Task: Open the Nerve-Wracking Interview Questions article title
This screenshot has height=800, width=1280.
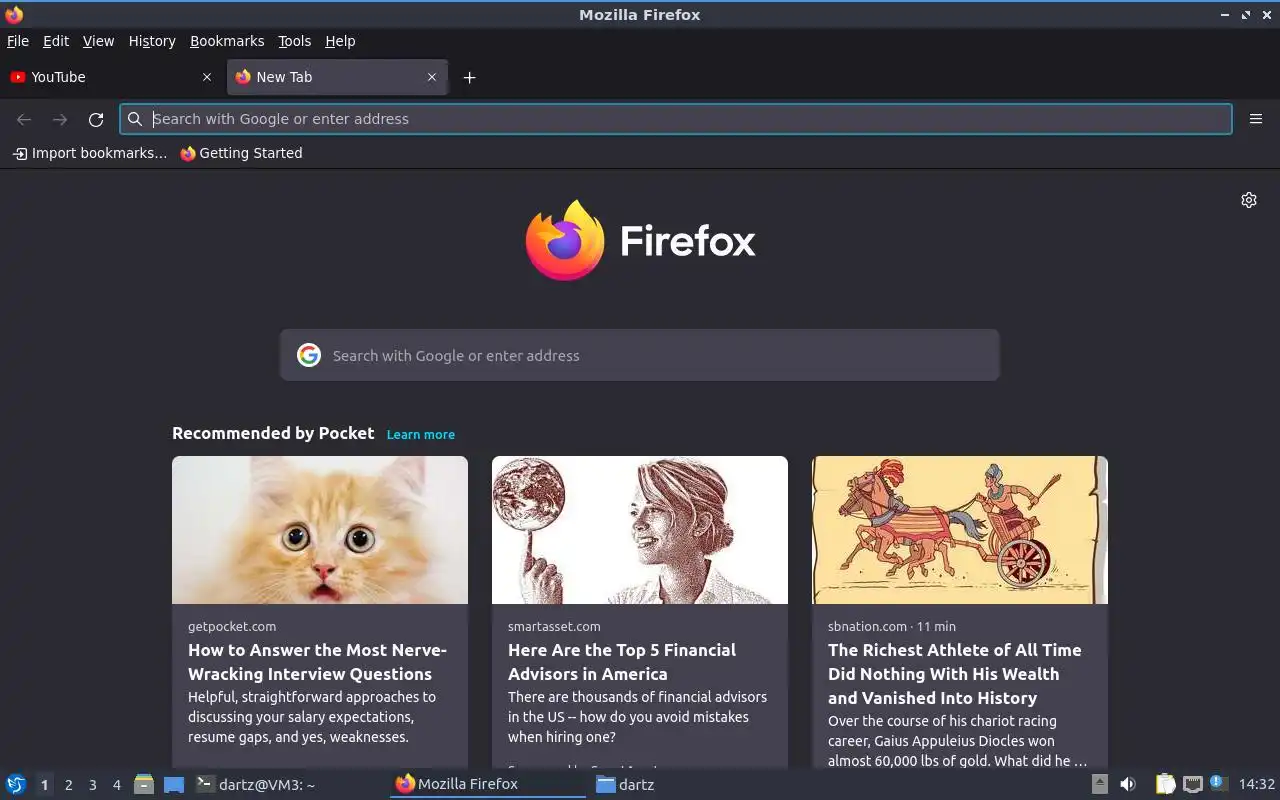Action: pos(317,662)
